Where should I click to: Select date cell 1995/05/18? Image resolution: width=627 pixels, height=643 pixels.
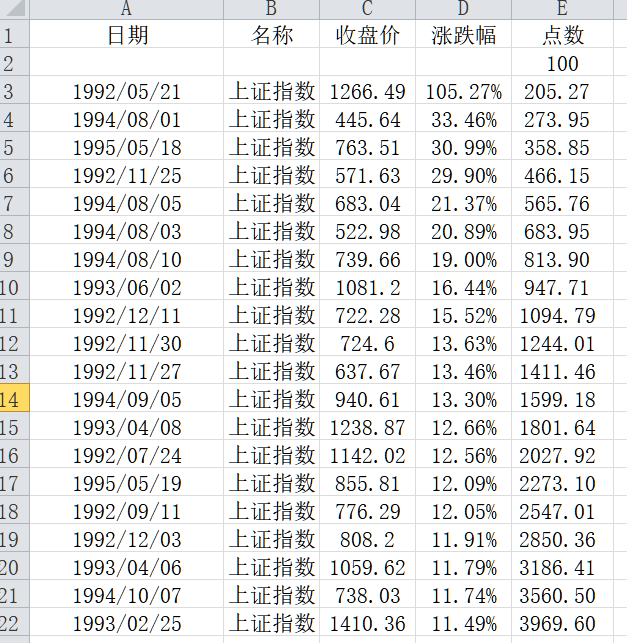[126, 146]
